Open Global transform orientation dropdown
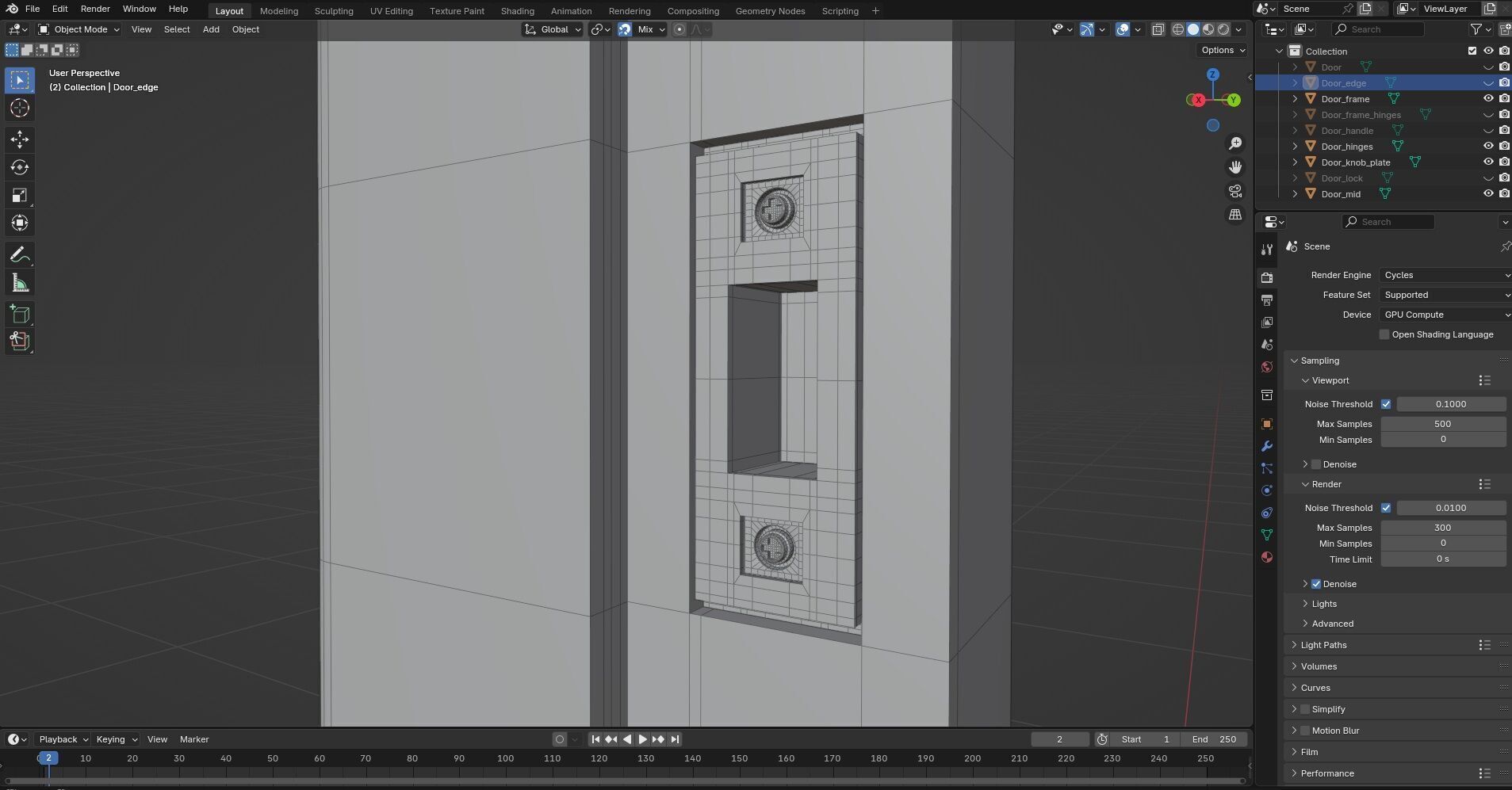 tap(553, 29)
